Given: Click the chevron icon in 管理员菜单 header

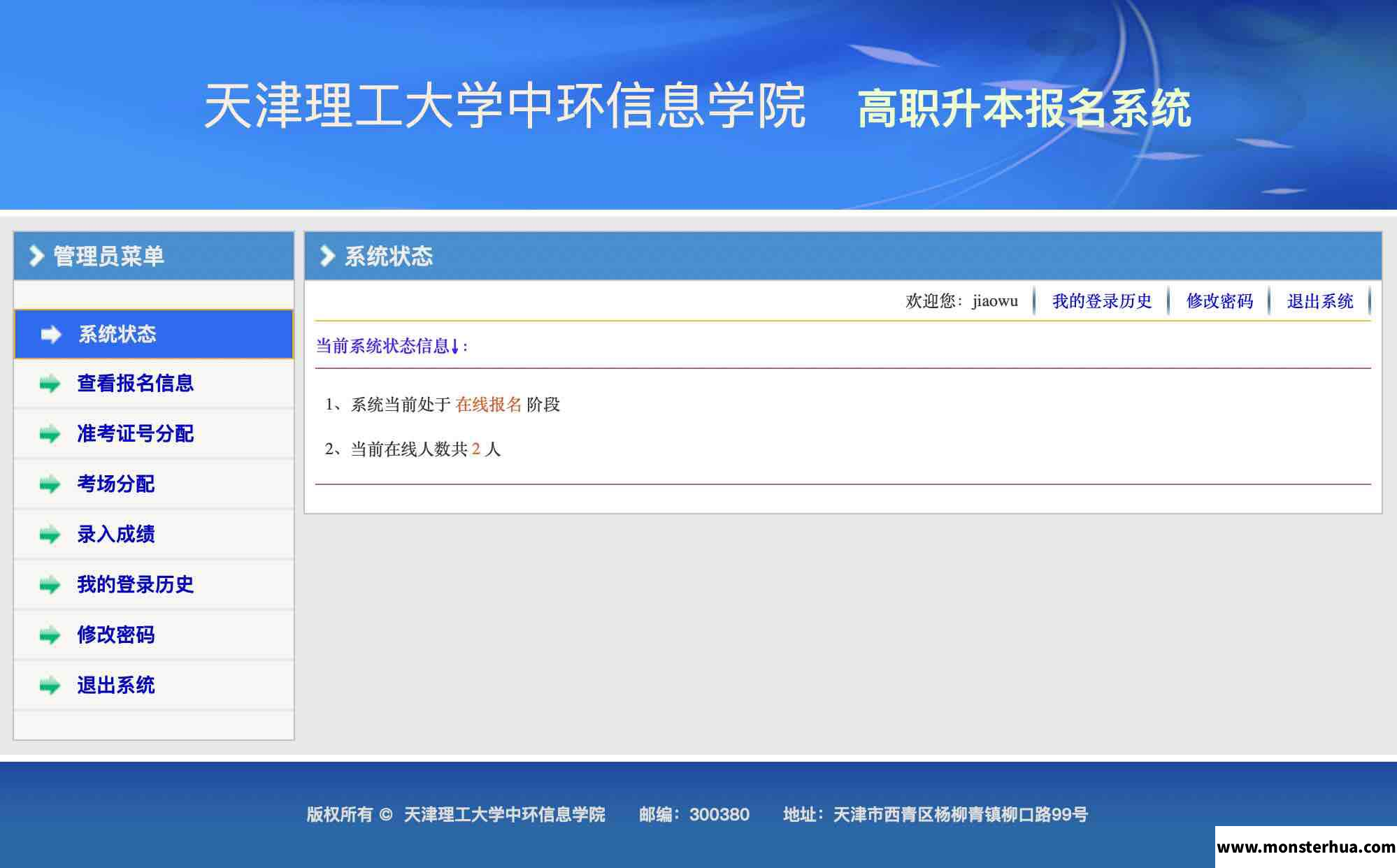Looking at the screenshot, I should pyautogui.click(x=36, y=256).
